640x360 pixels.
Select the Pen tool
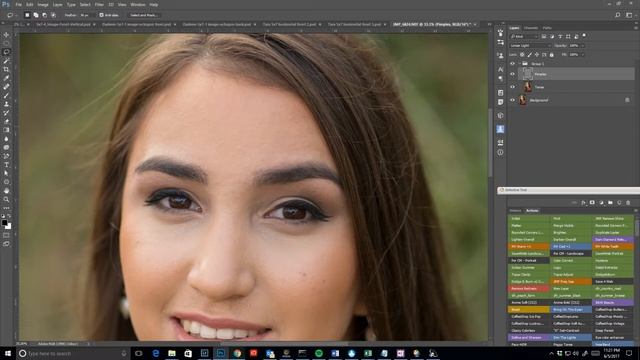[x=6, y=156]
